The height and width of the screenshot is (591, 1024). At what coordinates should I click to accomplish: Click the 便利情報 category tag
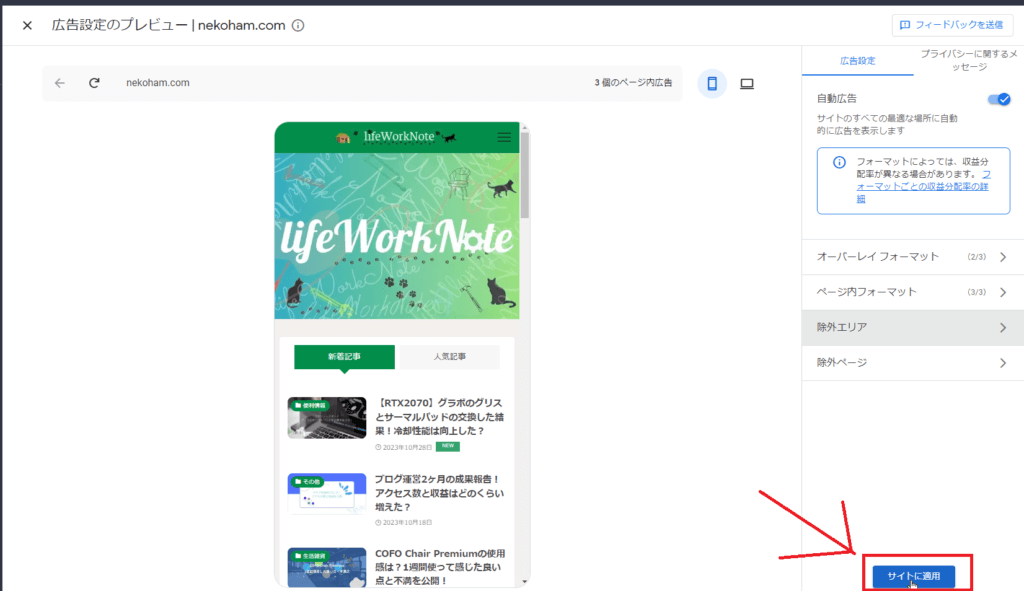pos(310,406)
